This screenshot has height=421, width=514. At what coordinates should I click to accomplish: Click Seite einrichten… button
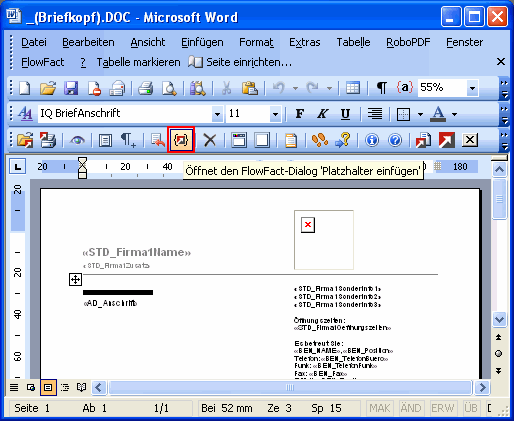click(x=240, y=62)
